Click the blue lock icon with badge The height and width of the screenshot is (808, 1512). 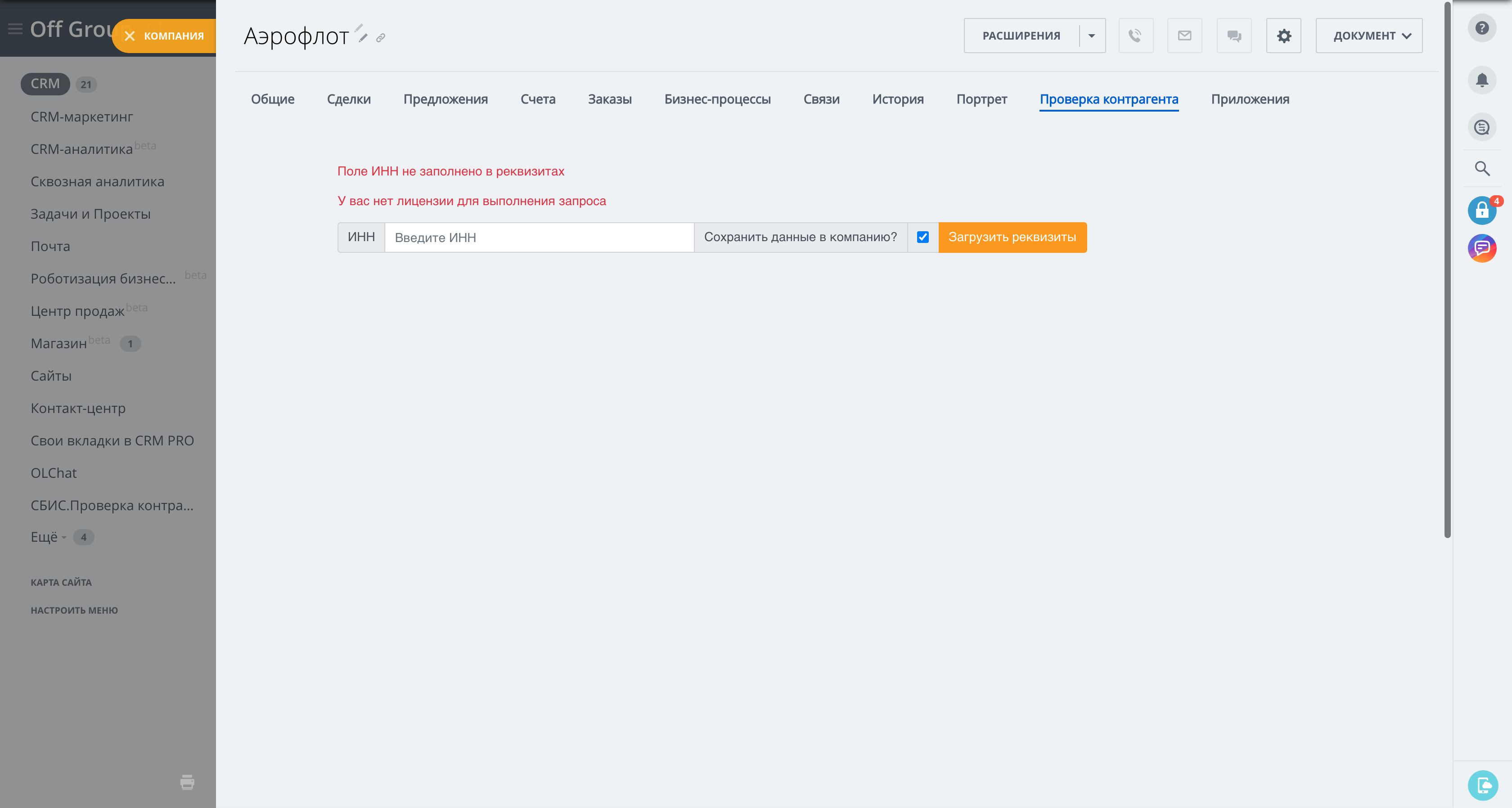(1481, 210)
